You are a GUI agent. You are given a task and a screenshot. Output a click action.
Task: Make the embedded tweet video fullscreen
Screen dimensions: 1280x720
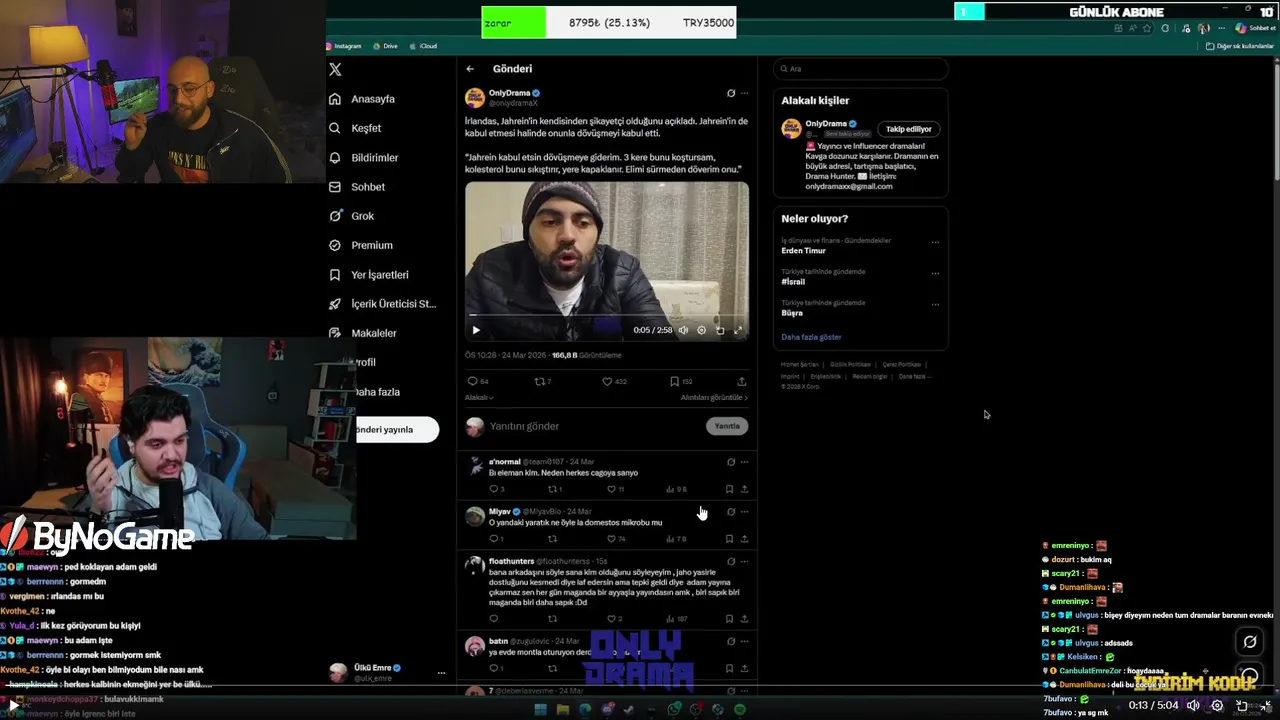[x=738, y=330]
